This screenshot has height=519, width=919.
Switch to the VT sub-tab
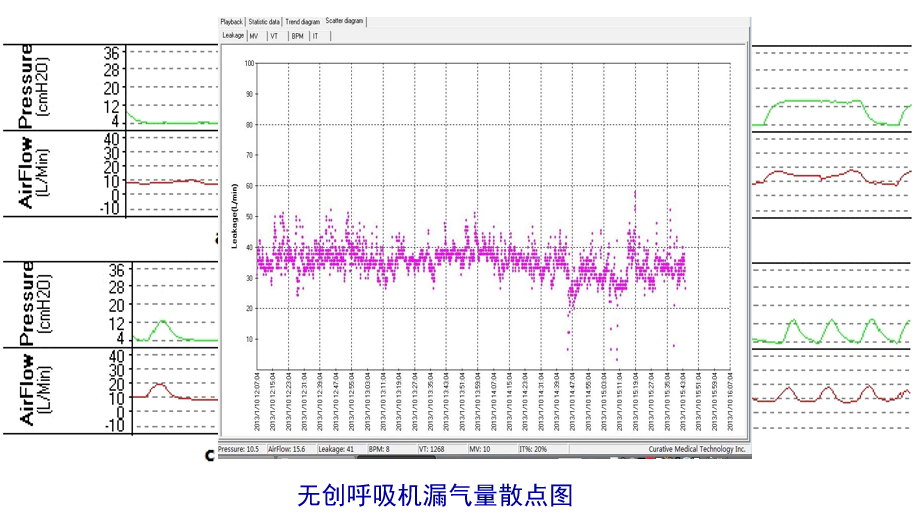pyautogui.click(x=274, y=36)
